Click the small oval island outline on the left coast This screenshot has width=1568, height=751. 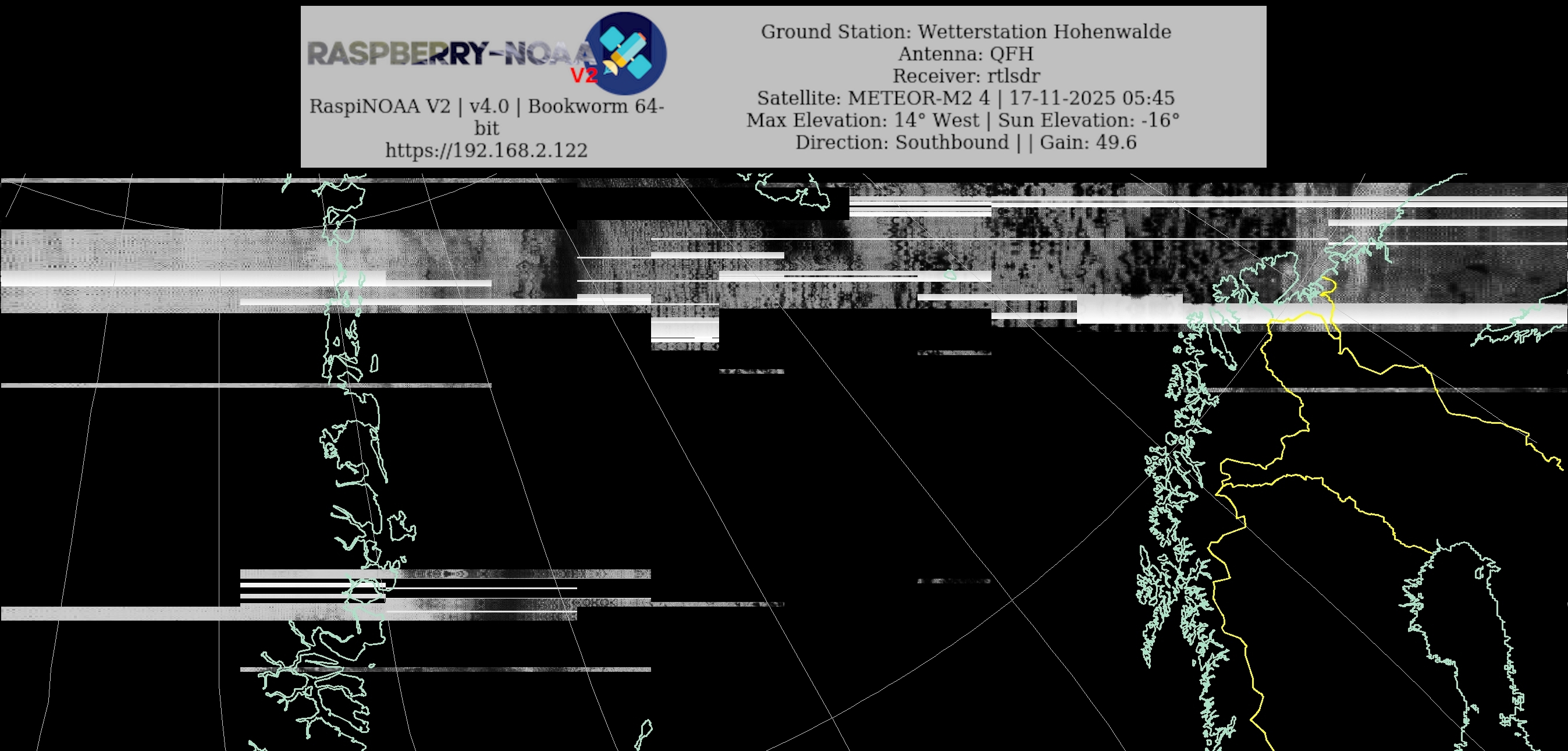tap(374, 364)
